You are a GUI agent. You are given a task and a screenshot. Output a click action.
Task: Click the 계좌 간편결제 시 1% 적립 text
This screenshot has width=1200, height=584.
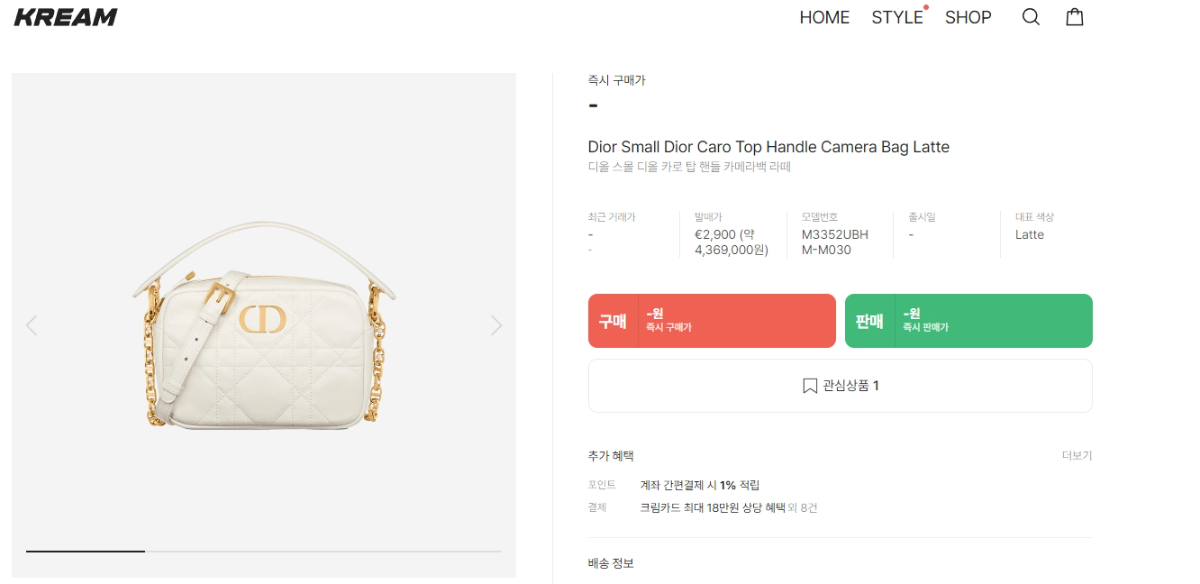point(700,485)
